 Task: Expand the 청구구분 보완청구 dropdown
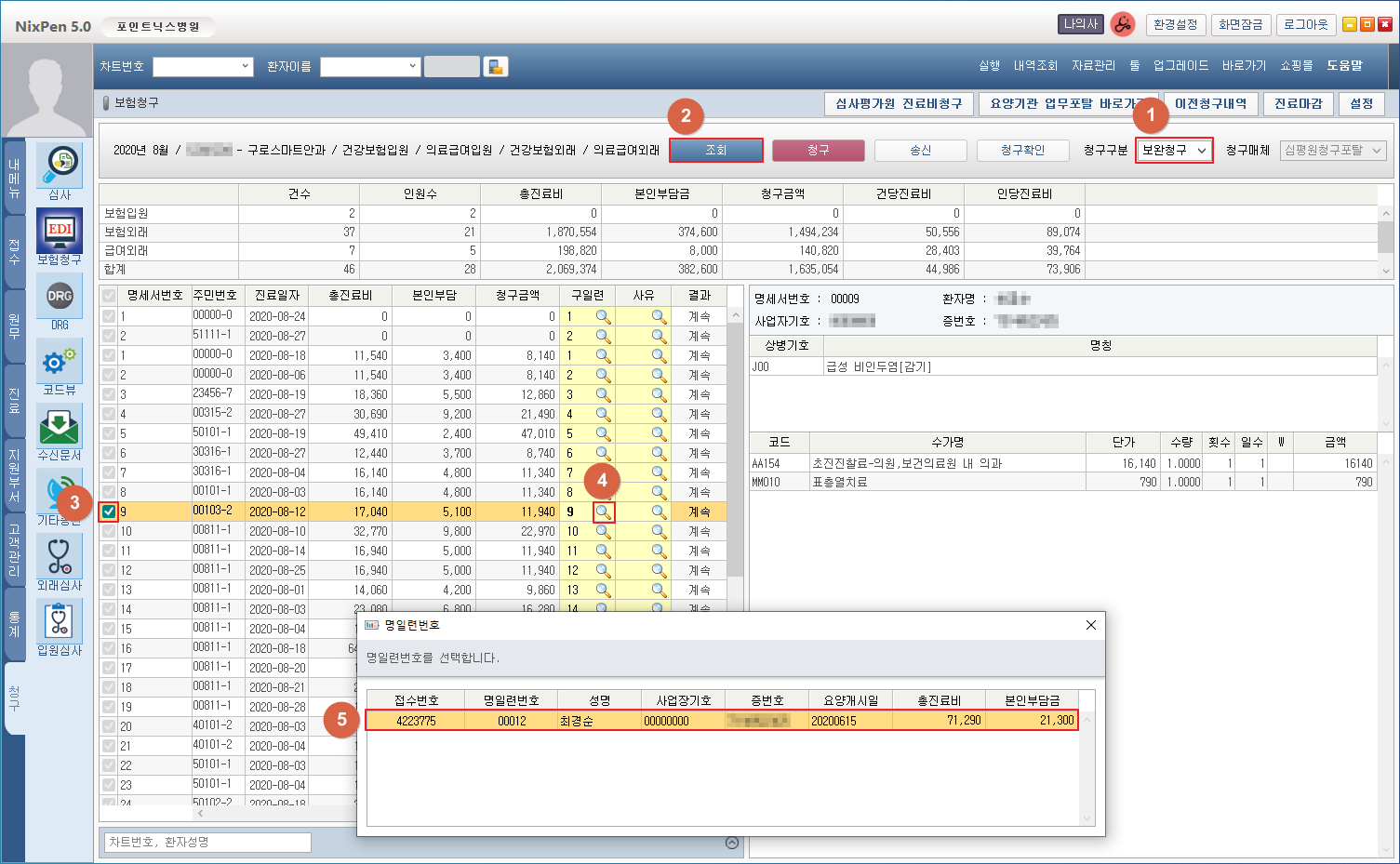(1175, 150)
